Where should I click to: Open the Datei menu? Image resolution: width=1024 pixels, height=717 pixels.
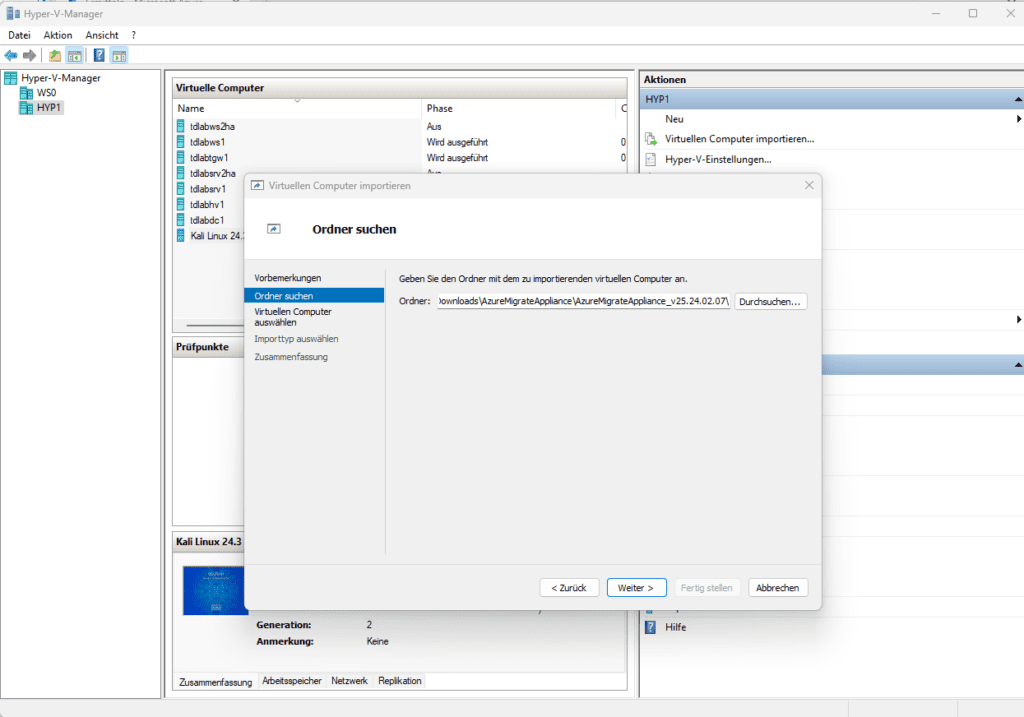click(19, 35)
